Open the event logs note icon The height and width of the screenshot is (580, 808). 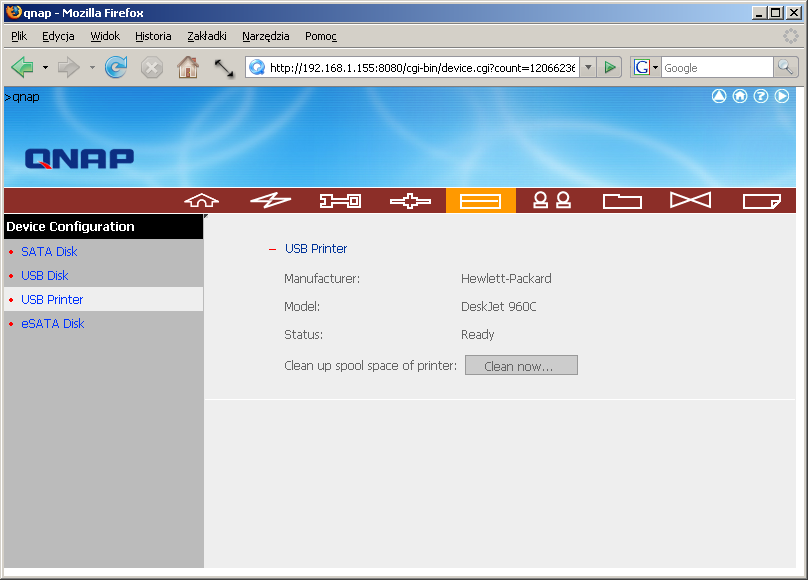pos(762,201)
